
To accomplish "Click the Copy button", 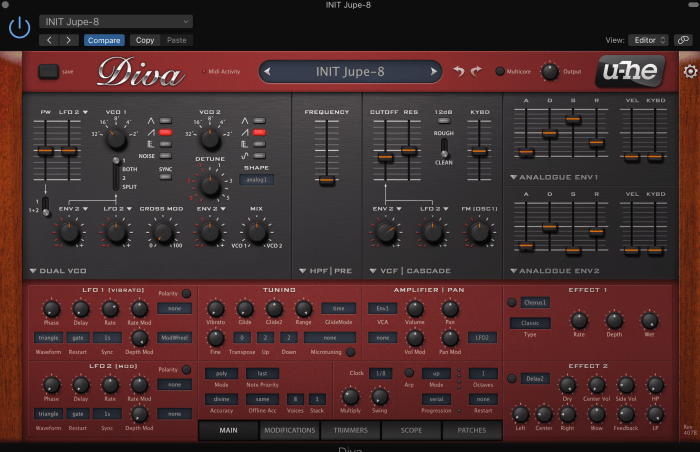I will 145,40.
